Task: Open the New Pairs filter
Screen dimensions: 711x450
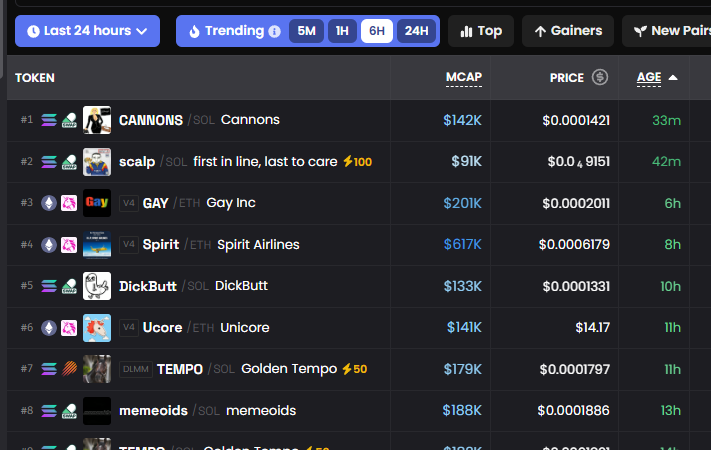Action: click(x=669, y=31)
